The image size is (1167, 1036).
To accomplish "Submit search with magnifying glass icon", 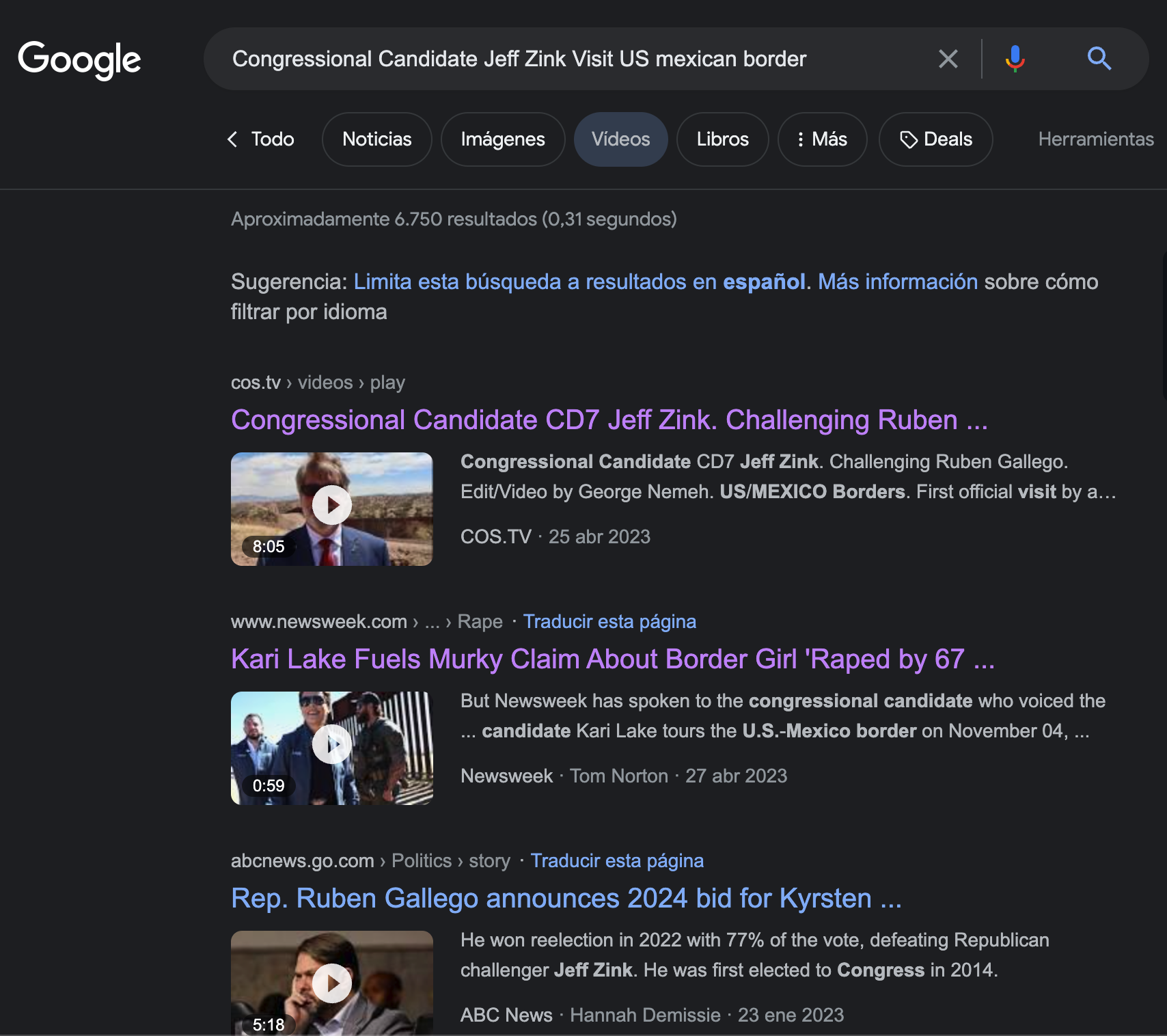I will pyautogui.click(x=1099, y=59).
